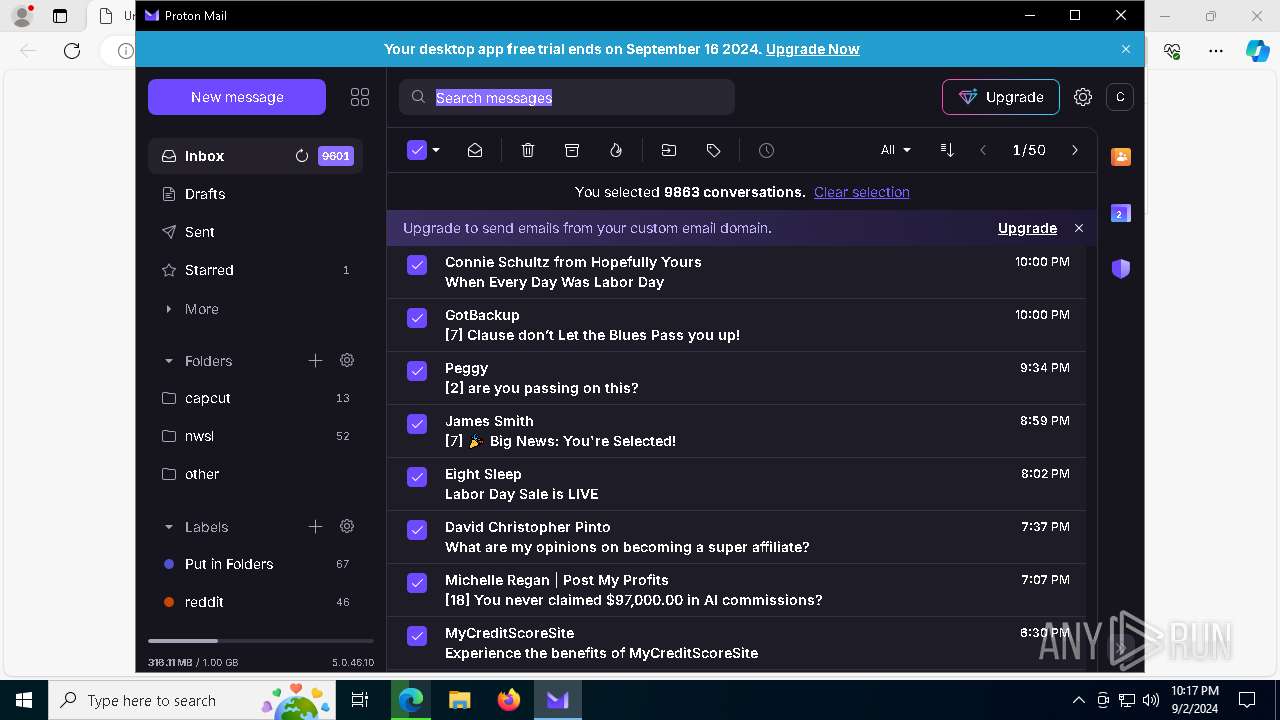
Task: Open the Security Center shield icon
Action: [x=1121, y=269]
